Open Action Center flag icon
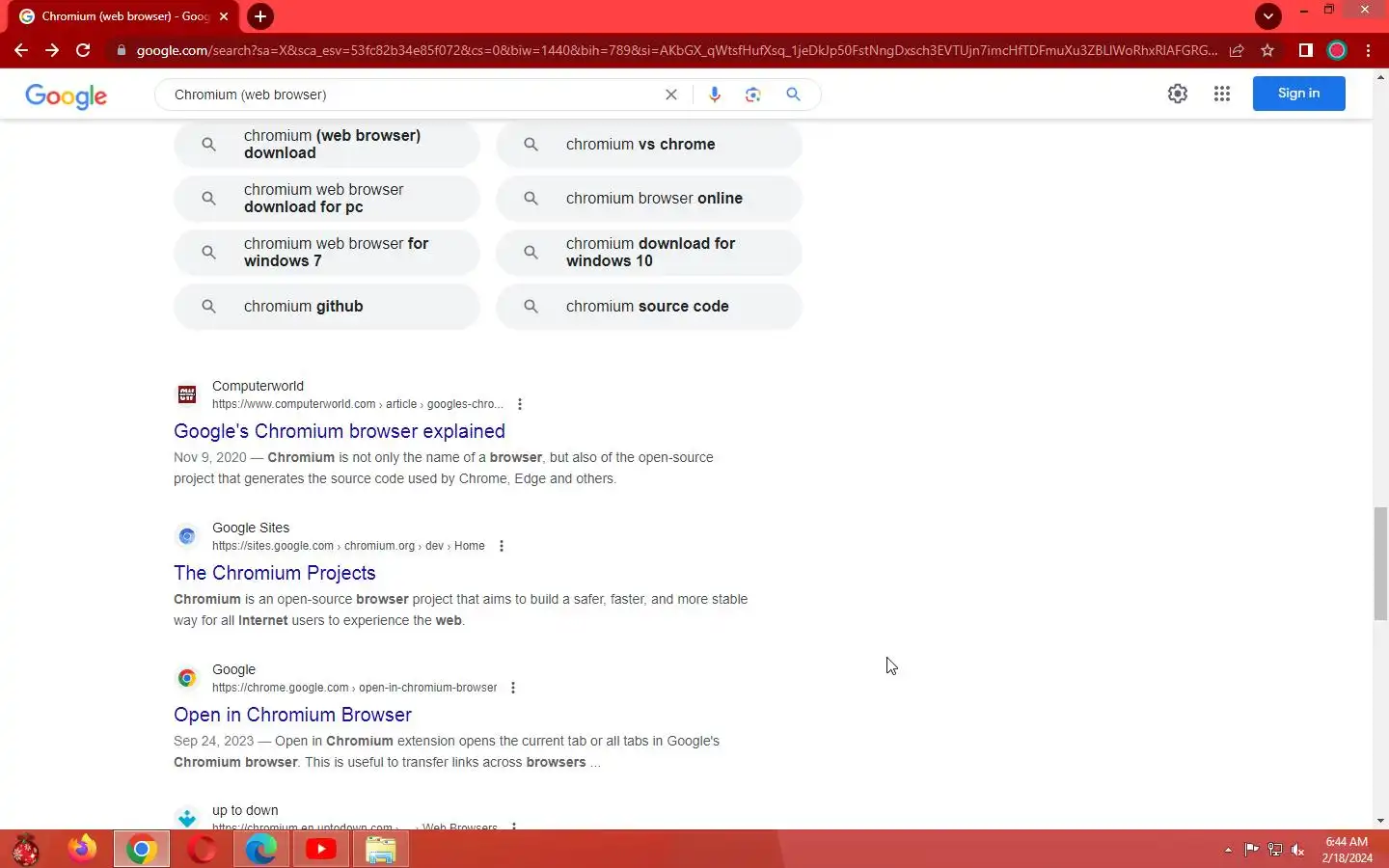Image resolution: width=1389 pixels, height=868 pixels. (x=1252, y=850)
